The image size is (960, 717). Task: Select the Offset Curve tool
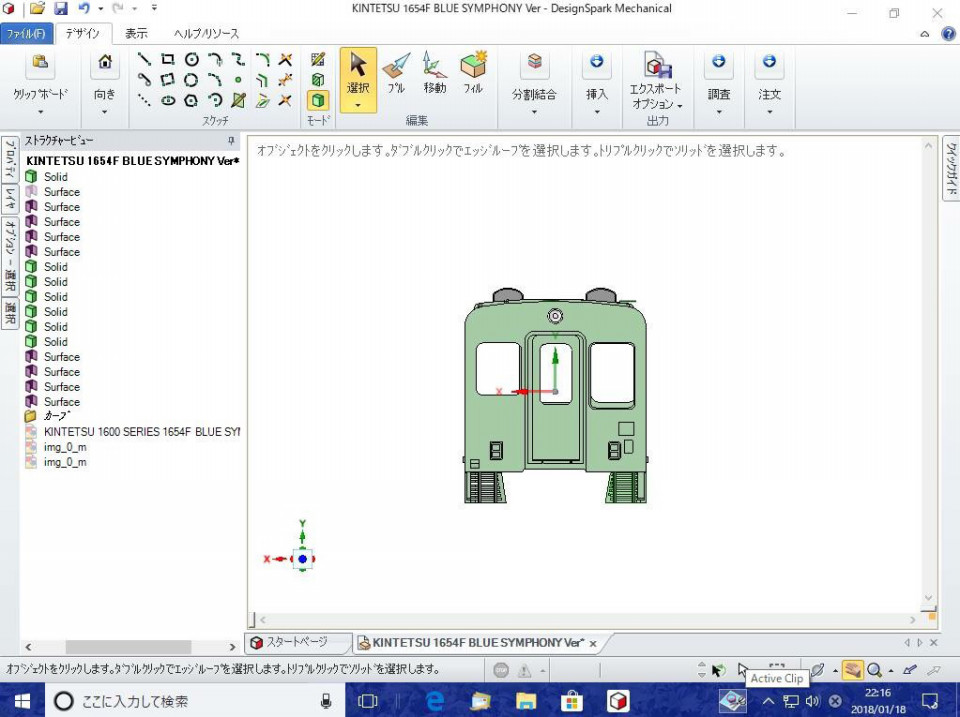(x=263, y=80)
